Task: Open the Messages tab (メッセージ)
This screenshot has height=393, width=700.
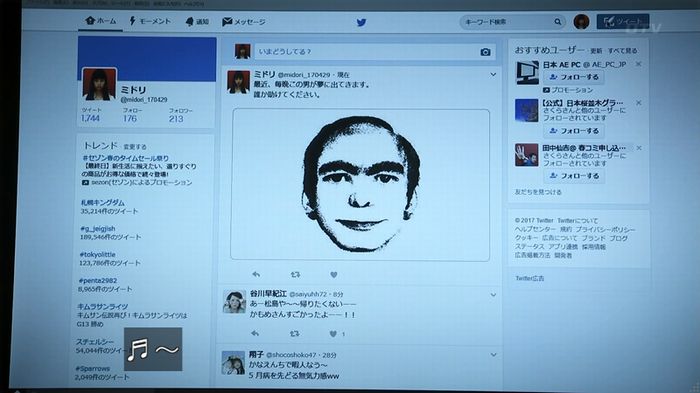Action: coord(243,21)
